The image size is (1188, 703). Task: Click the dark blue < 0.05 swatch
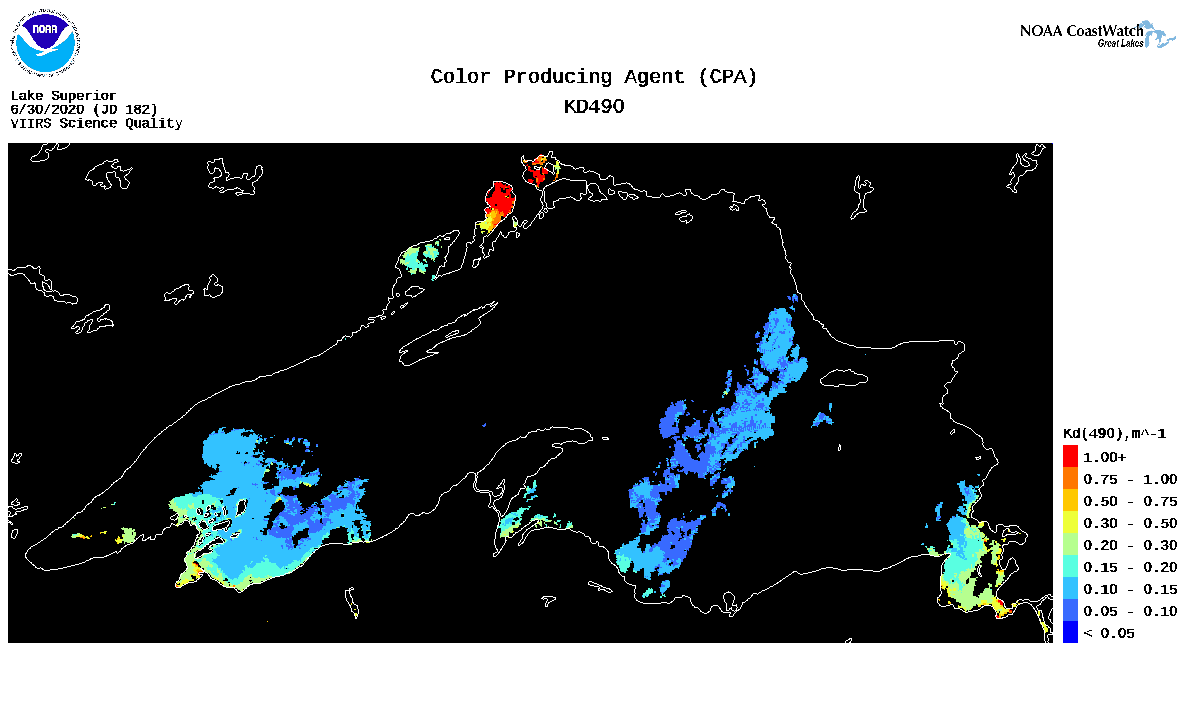pyautogui.click(x=1070, y=633)
